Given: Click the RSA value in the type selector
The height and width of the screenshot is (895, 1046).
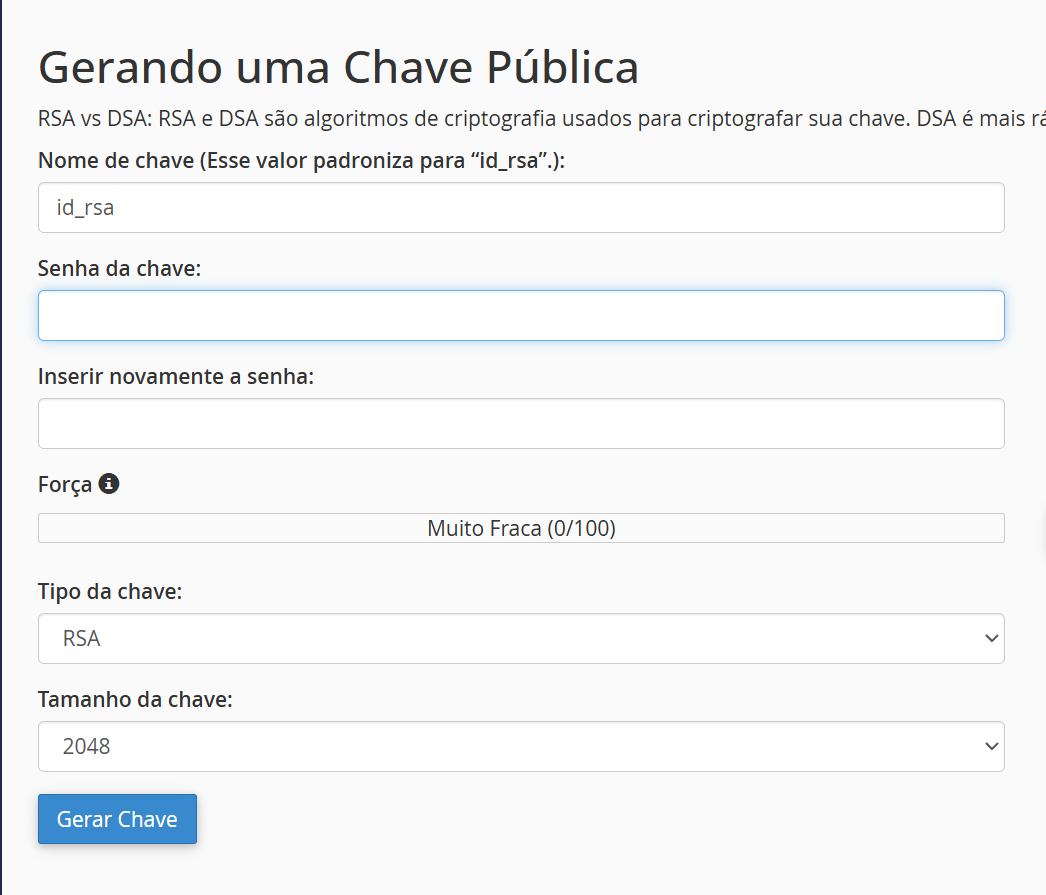Looking at the screenshot, I should click(x=79, y=638).
